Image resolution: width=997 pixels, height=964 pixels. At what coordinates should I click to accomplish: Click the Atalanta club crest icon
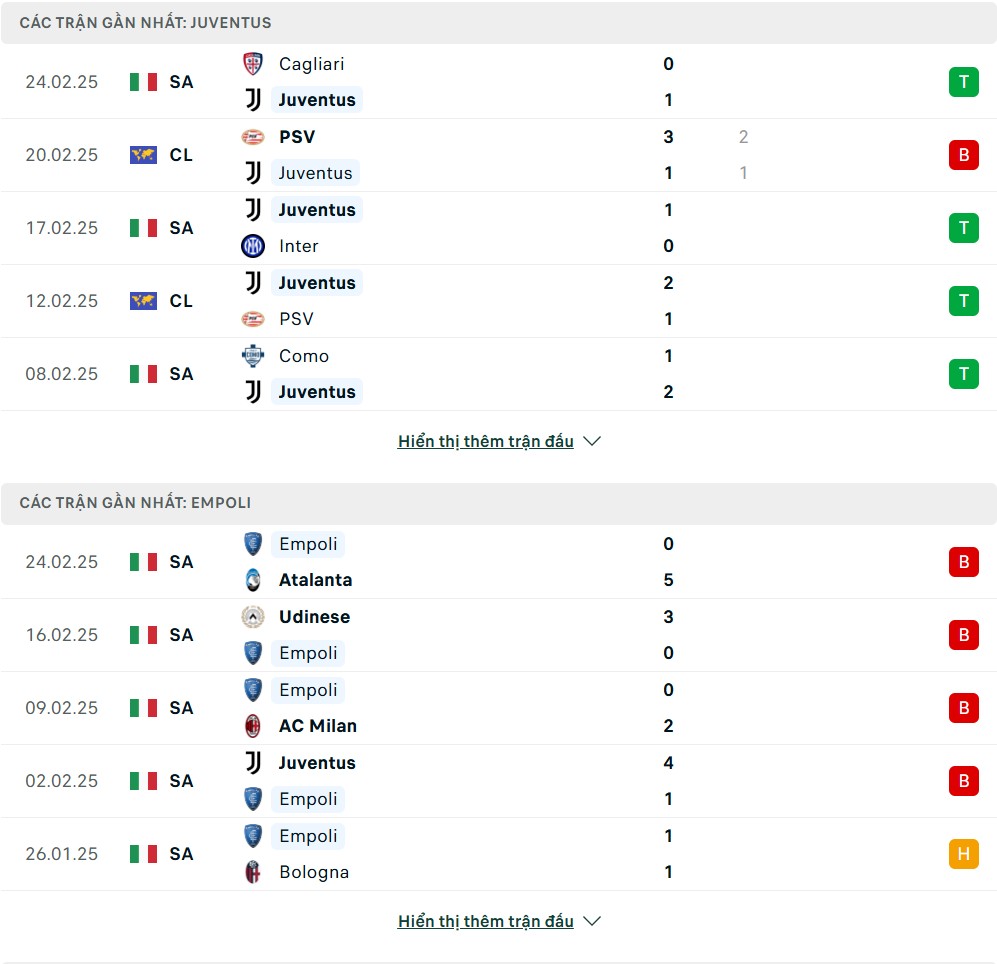coord(253,580)
